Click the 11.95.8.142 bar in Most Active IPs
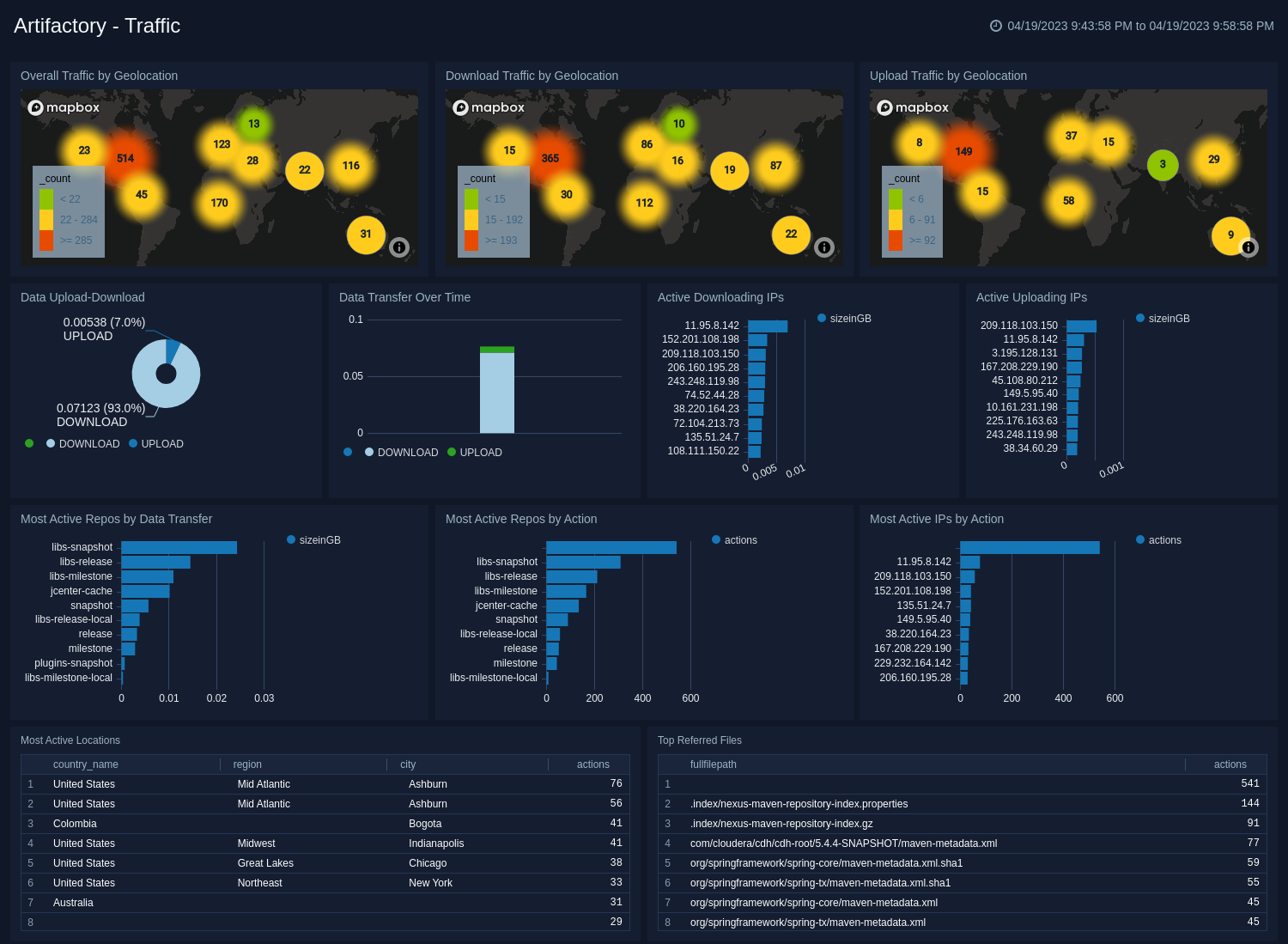The width and height of the screenshot is (1288, 944). coord(970,562)
